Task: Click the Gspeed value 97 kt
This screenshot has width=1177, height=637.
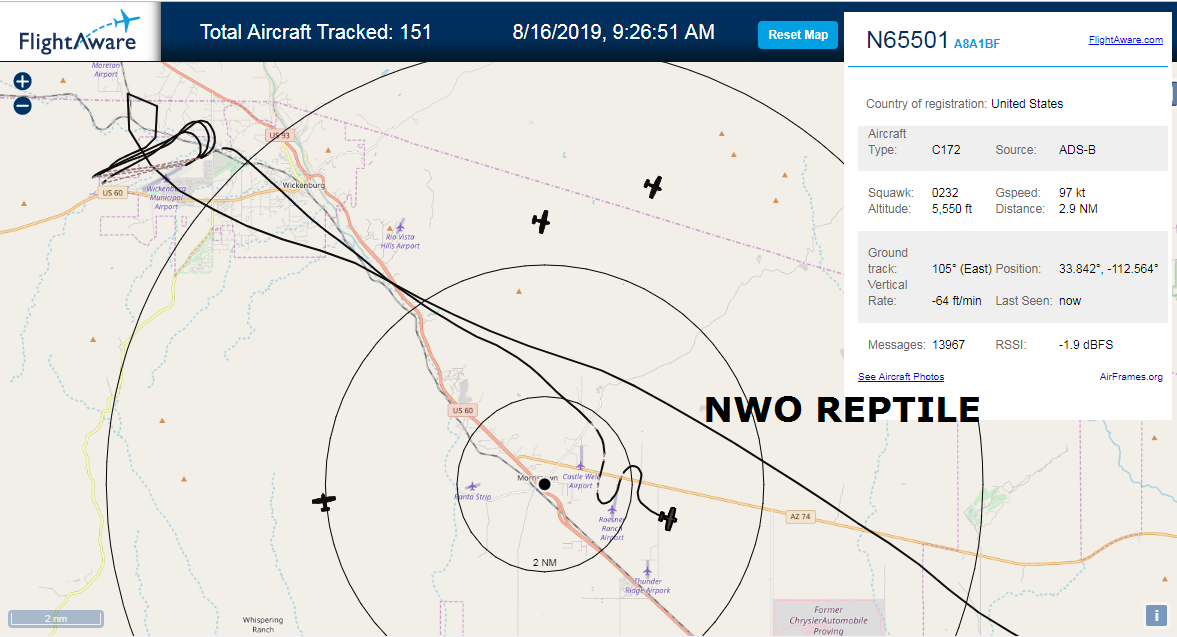Action: pos(1072,193)
